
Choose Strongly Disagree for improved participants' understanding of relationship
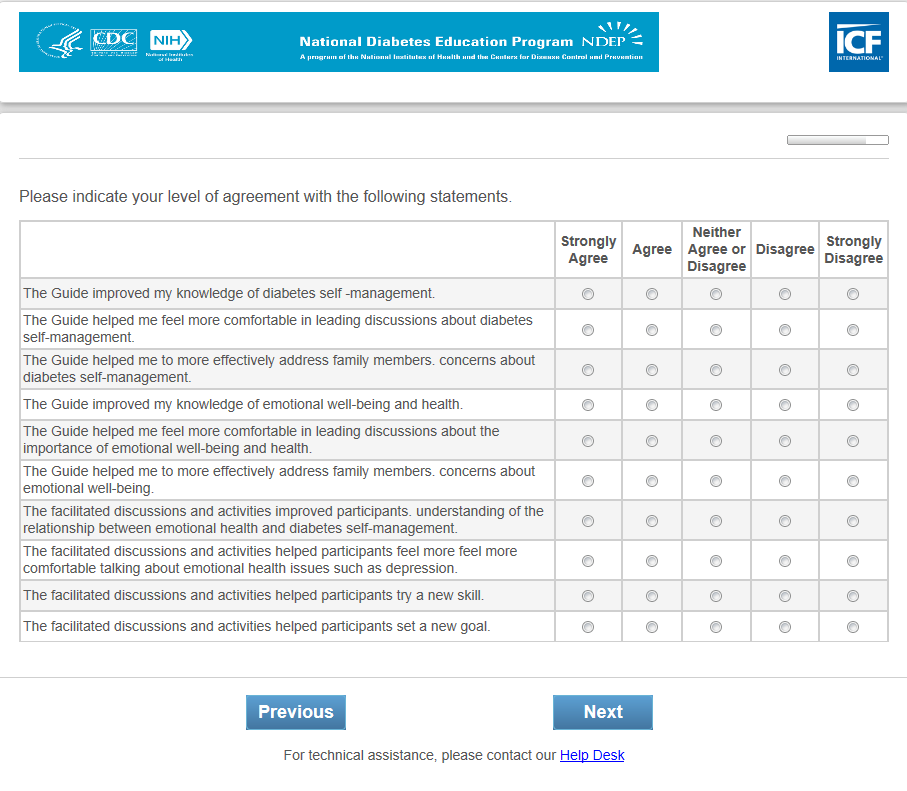click(853, 521)
